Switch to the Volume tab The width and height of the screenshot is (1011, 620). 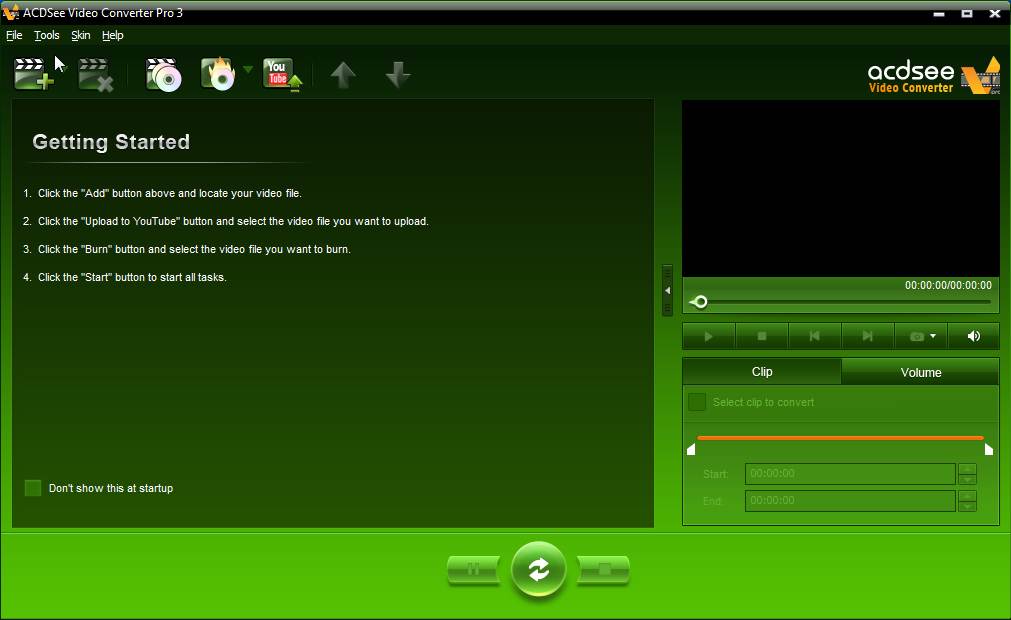point(920,372)
